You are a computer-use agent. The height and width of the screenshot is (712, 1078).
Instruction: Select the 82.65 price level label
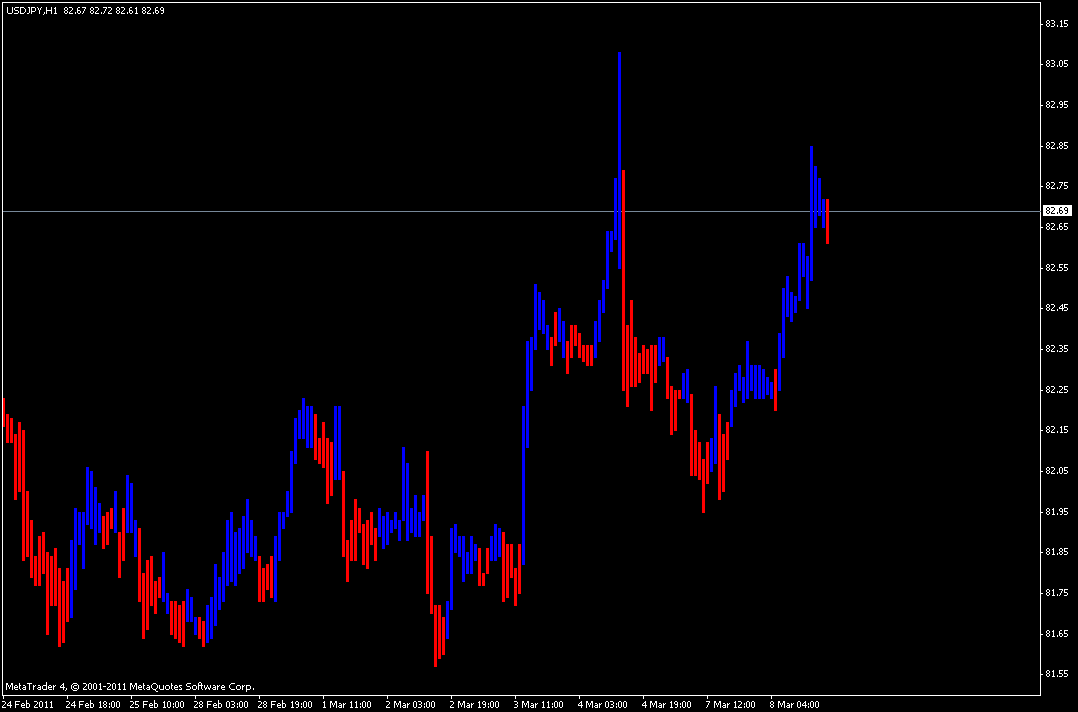pos(1056,226)
